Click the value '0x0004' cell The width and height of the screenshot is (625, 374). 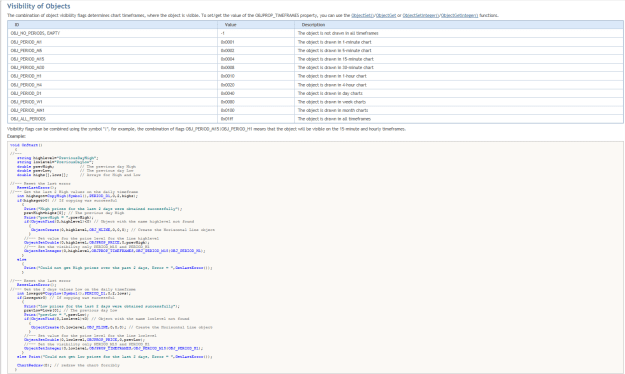click(256, 59)
